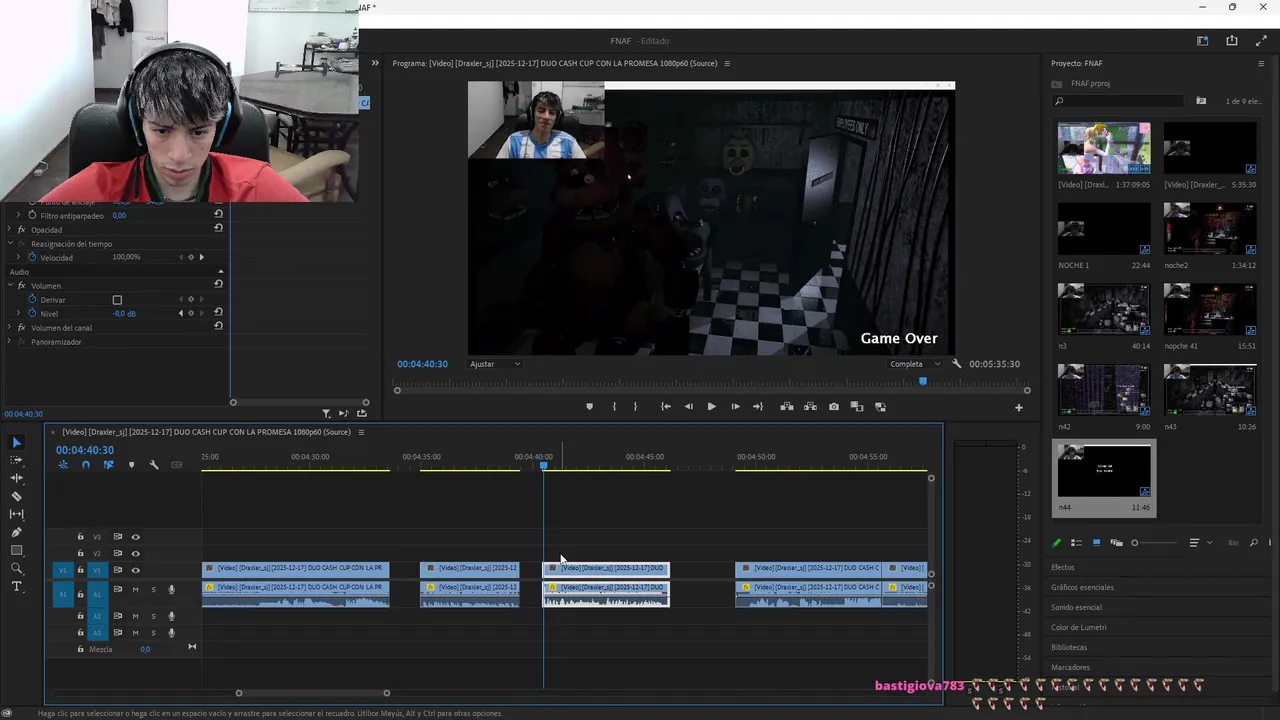This screenshot has width=1280, height=720.
Task: Open program monitor settings wrench
Action: pyautogui.click(x=956, y=364)
